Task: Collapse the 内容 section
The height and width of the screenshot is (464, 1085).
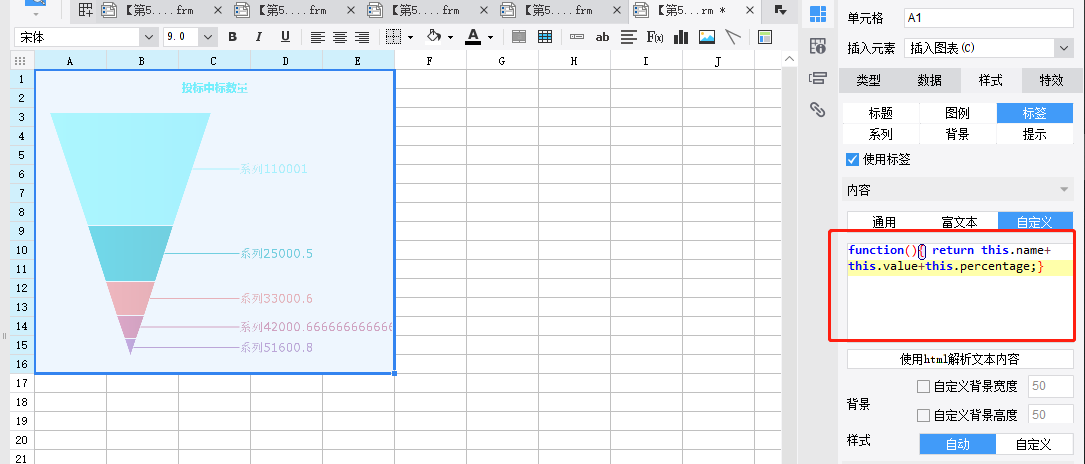Action: point(1064,189)
